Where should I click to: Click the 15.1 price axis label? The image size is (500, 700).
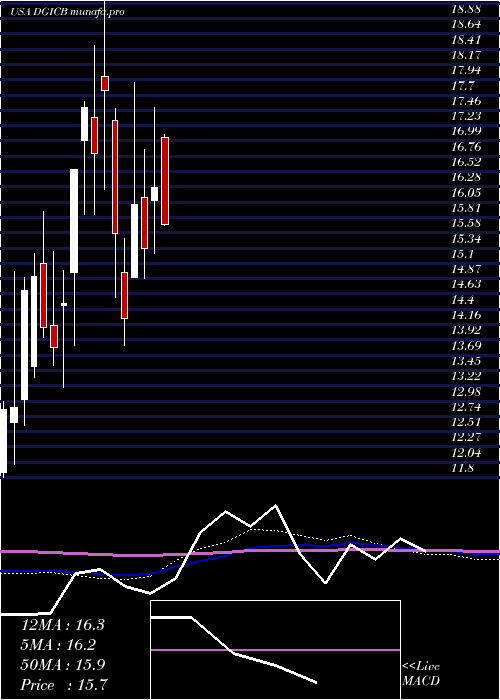click(463, 254)
